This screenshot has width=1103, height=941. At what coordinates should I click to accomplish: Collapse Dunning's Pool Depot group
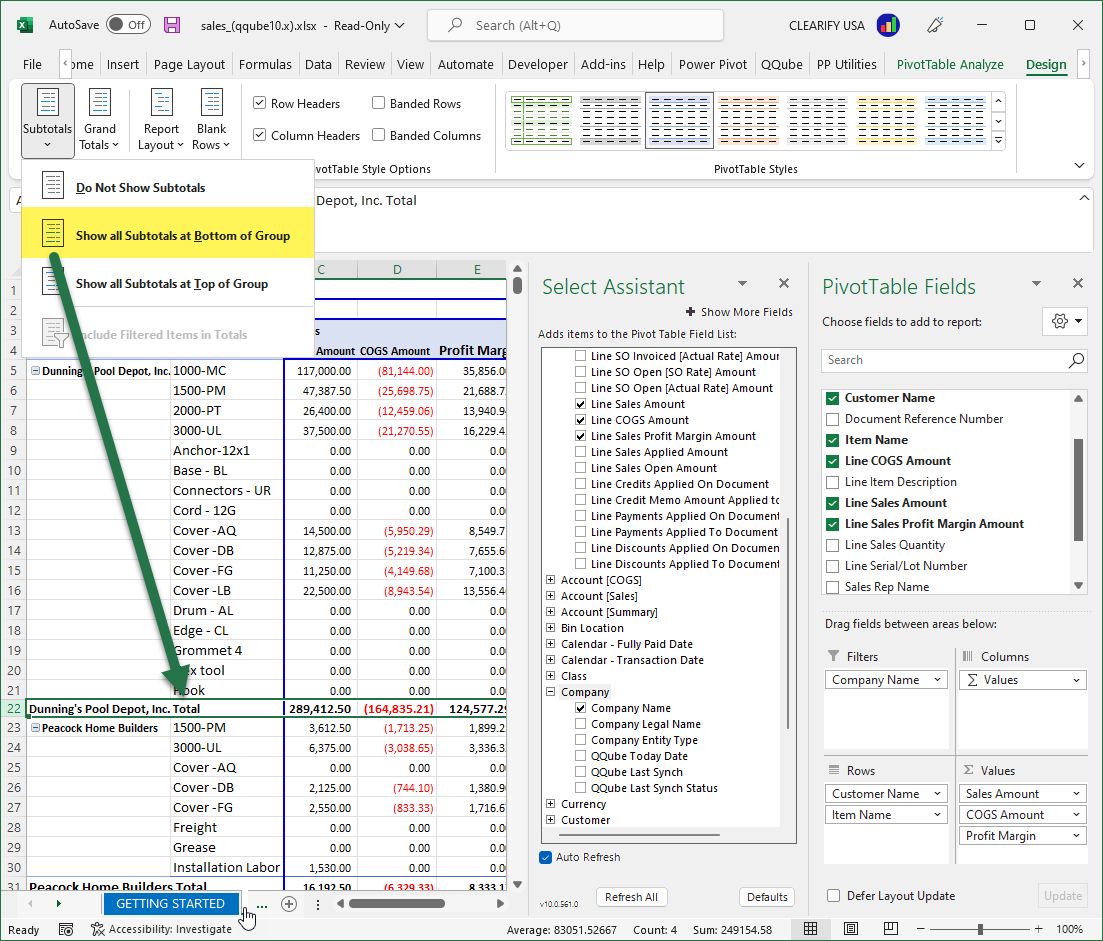click(35, 371)
